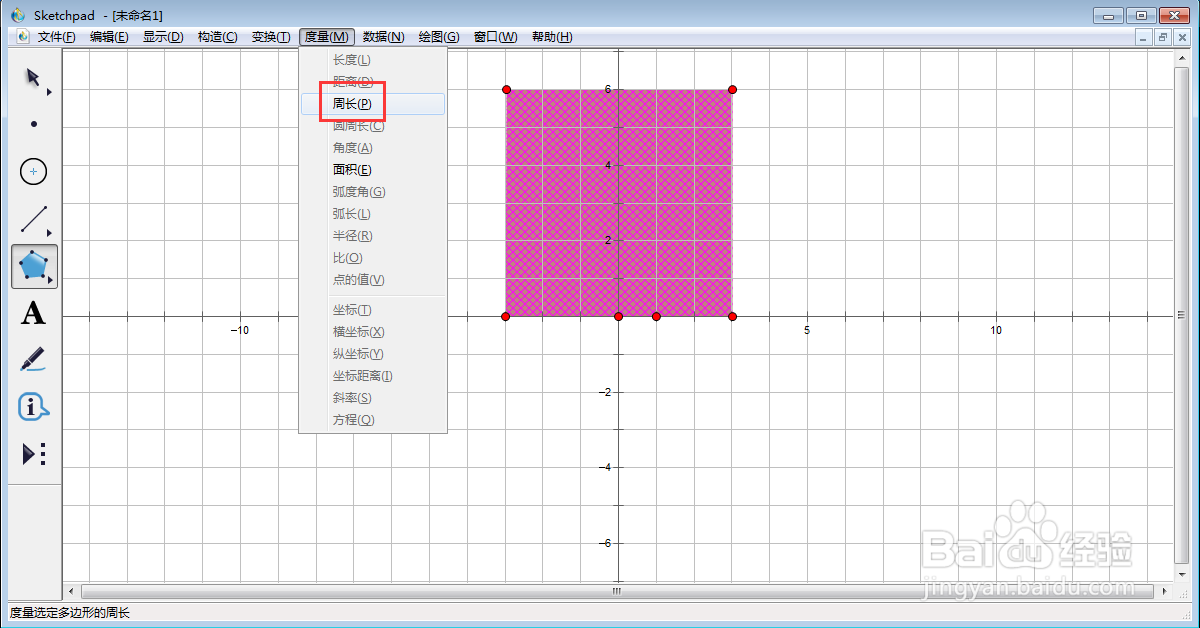Viewport: 1200px width, 628px height.
Task: Select the 方程 (Equation) command
Action: pos(351,419)
